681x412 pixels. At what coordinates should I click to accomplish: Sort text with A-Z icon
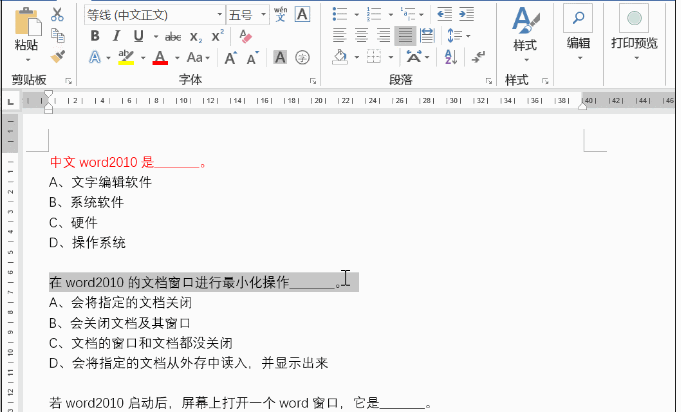(x=451, y=57)
